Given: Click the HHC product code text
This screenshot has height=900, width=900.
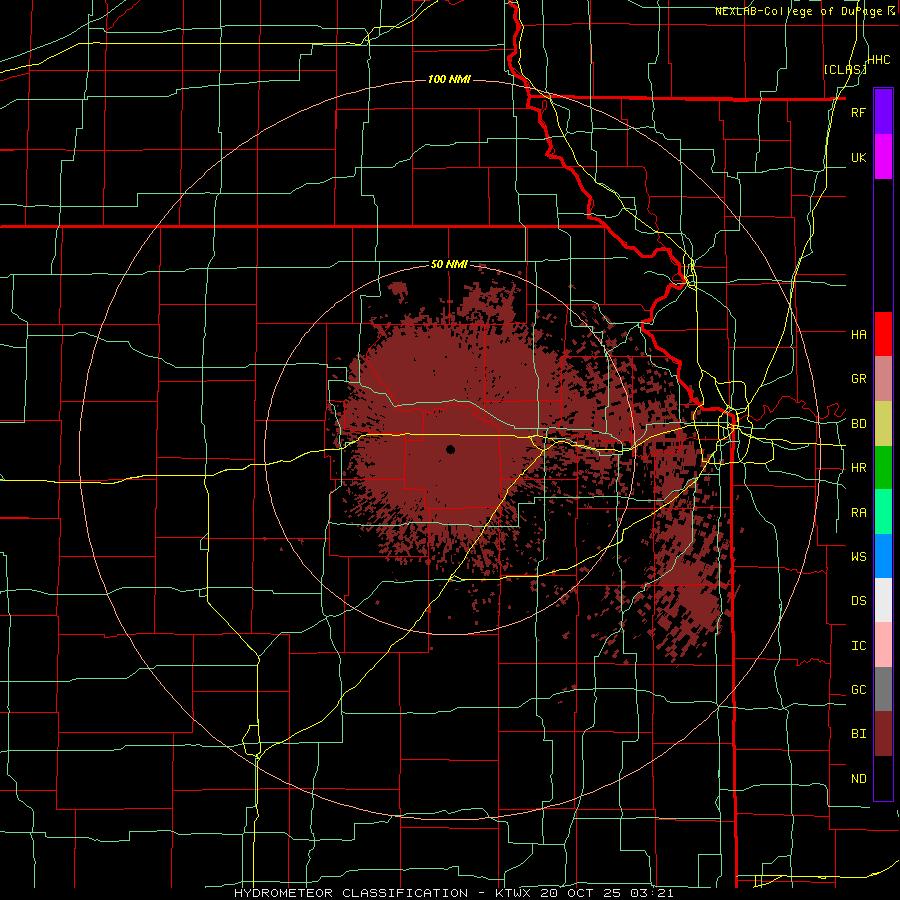Looking at the screenshot, I should pyautogui.click(x=879, y=60).
